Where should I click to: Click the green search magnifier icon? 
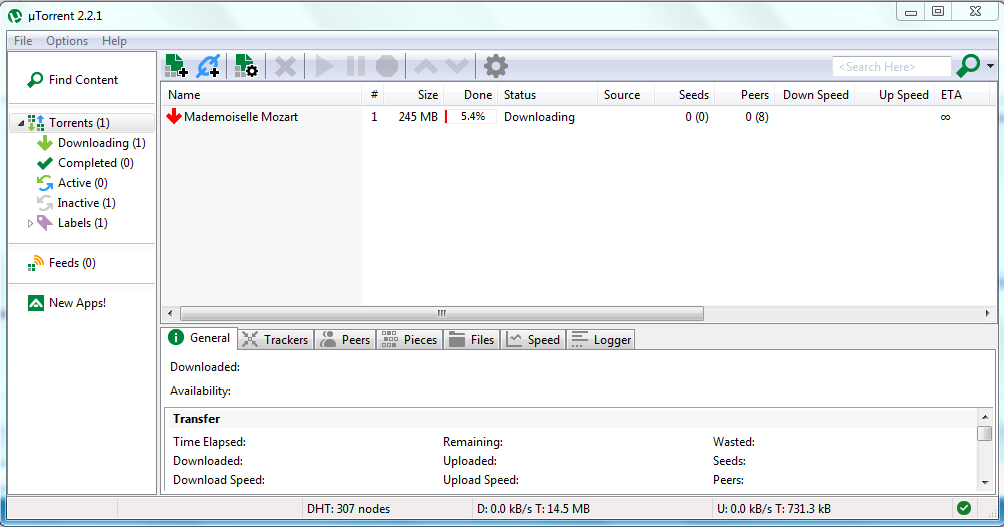tap(968, 65)
